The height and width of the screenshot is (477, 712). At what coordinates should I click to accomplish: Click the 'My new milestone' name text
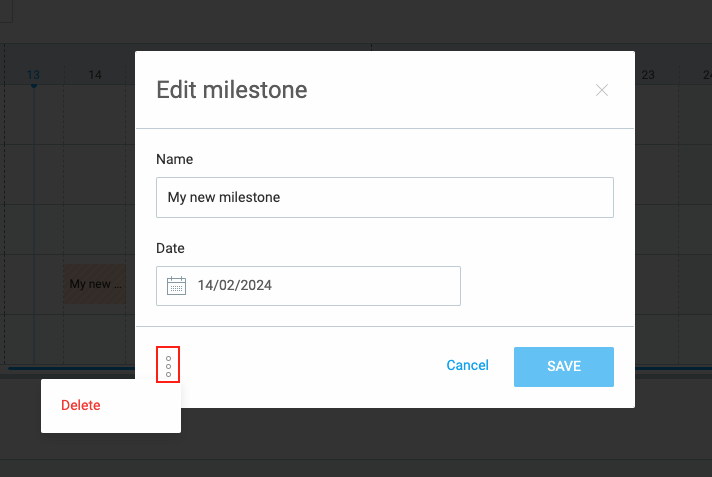(224, 198)
